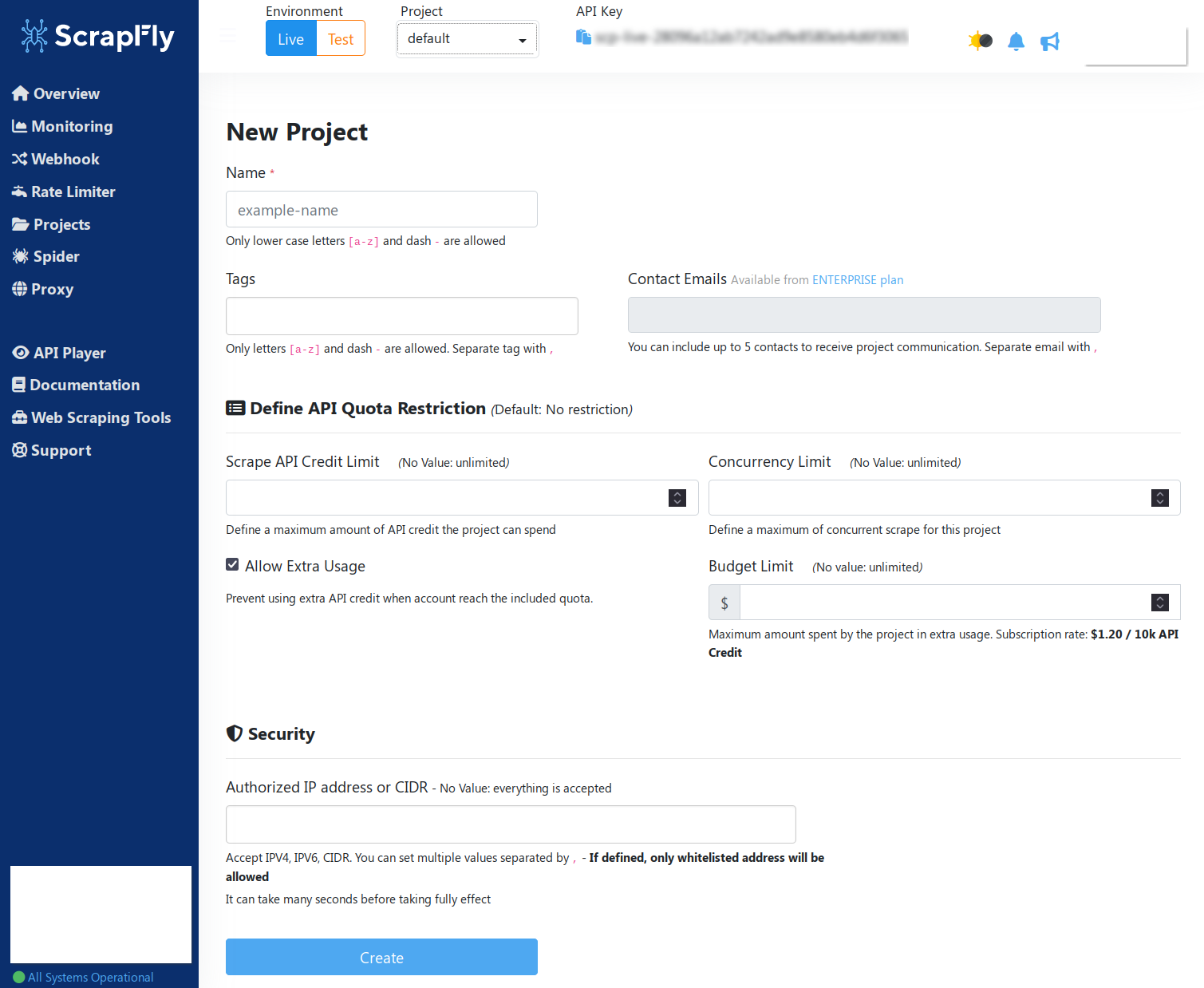The image size is (1204, 988).
Task: Open announcements megaphone icon
Action: (x=1050, y=41)
